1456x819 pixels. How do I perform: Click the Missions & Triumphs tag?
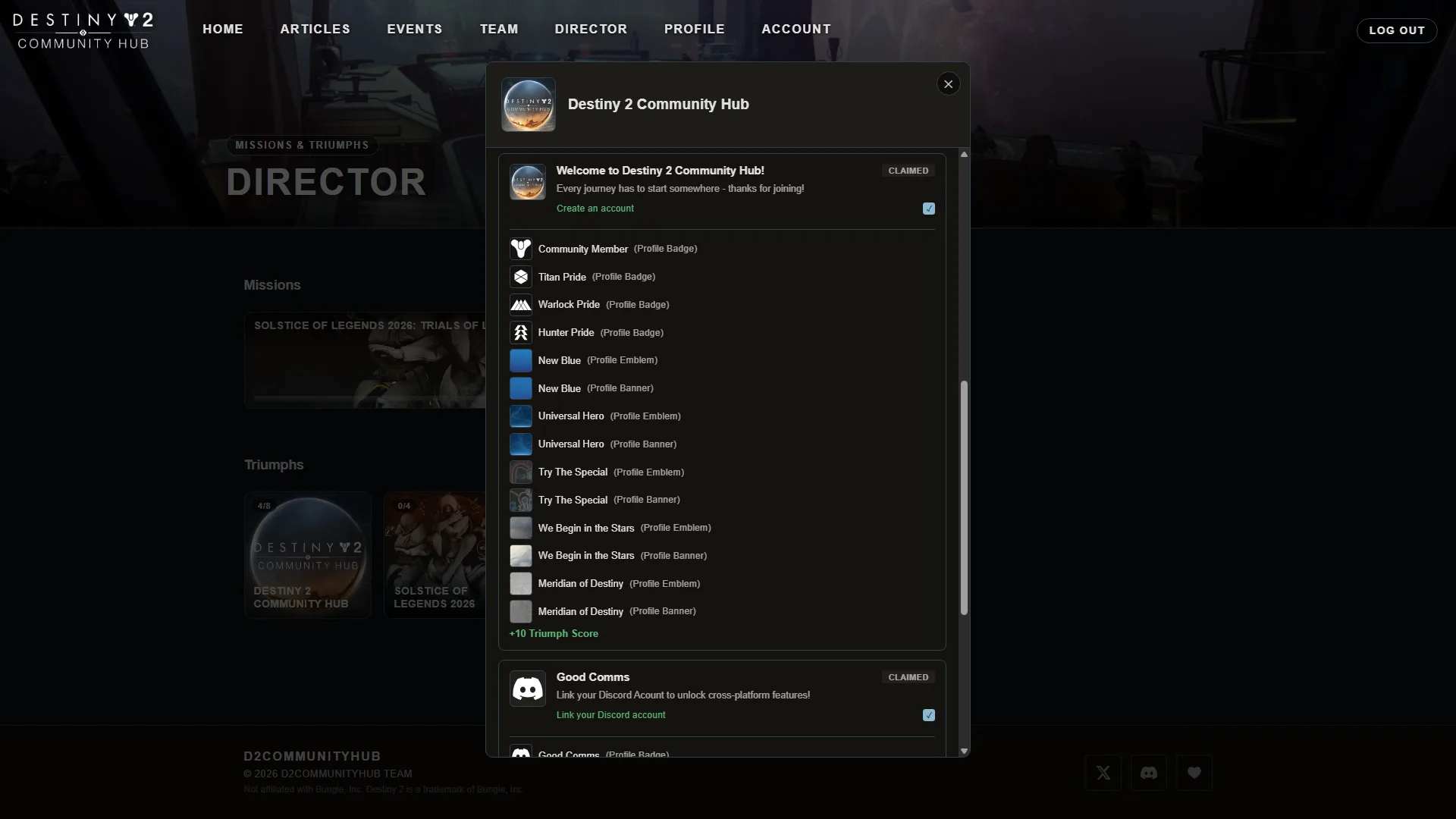(x=302, y=145)
